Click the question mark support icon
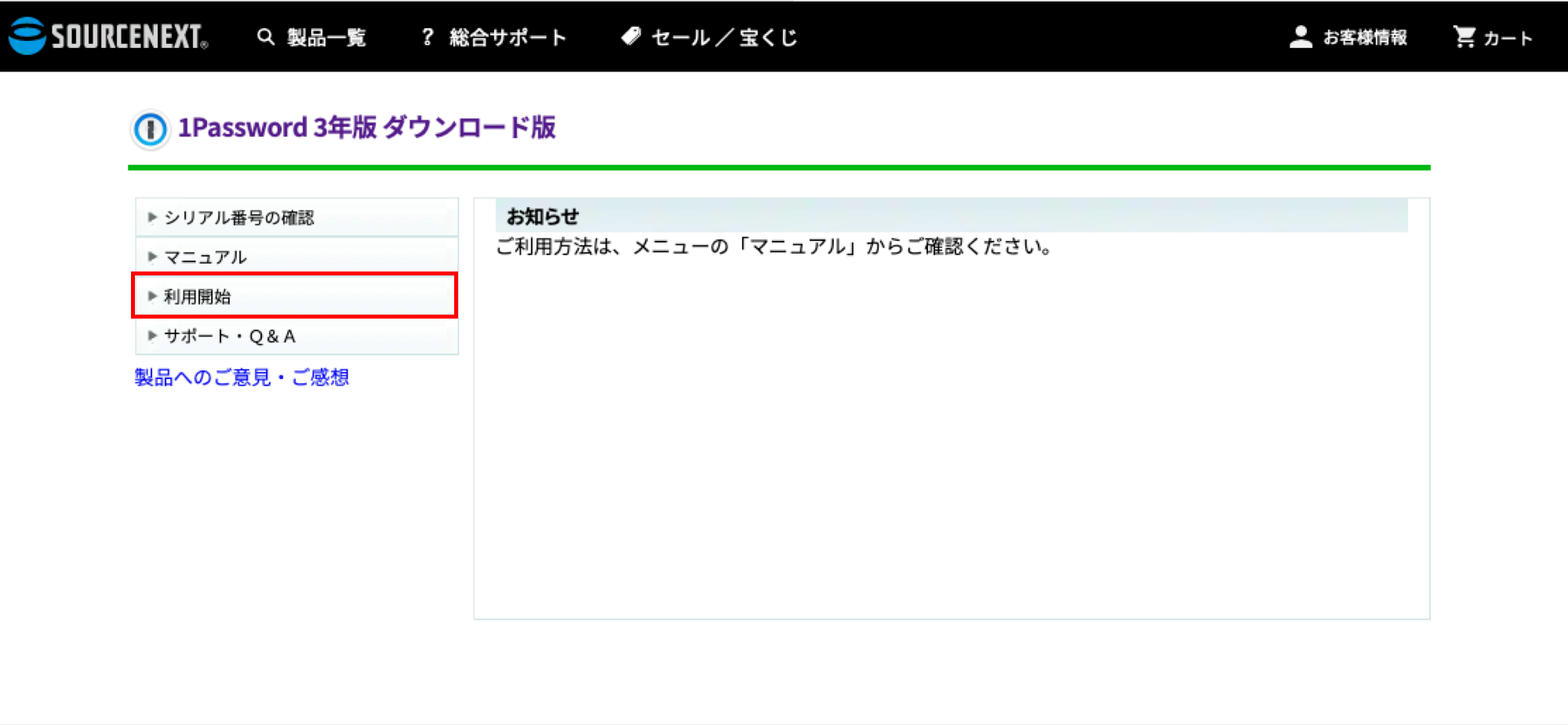Screen dimensions: 1568x725 [x=427, y=37]
